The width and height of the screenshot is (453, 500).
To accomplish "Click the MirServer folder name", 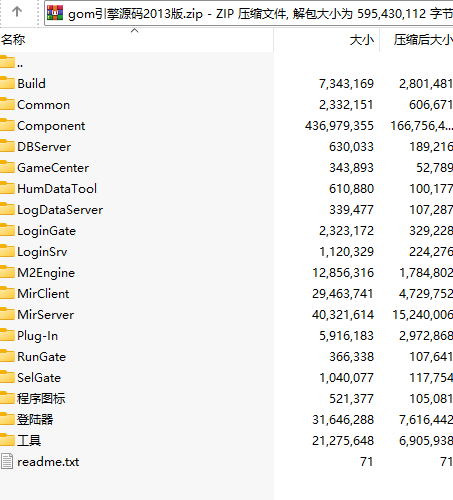I will point(46,315).
